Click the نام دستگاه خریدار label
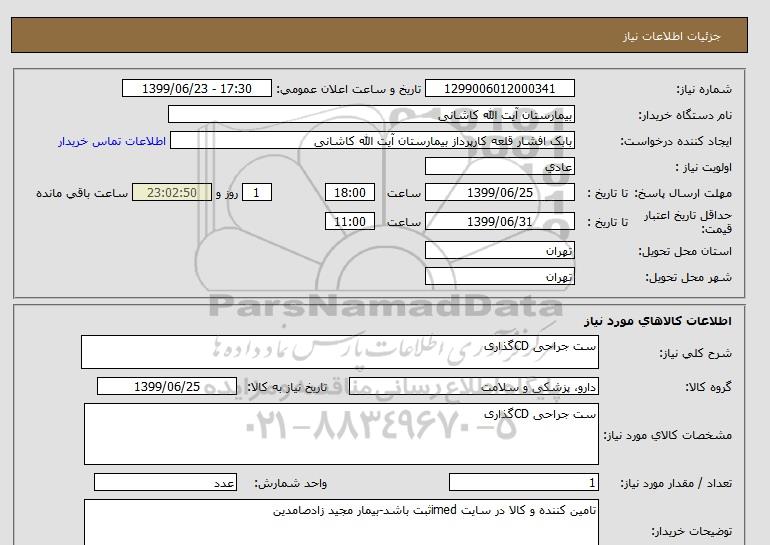Screen dimensions: 770x545 click(685, 115)
